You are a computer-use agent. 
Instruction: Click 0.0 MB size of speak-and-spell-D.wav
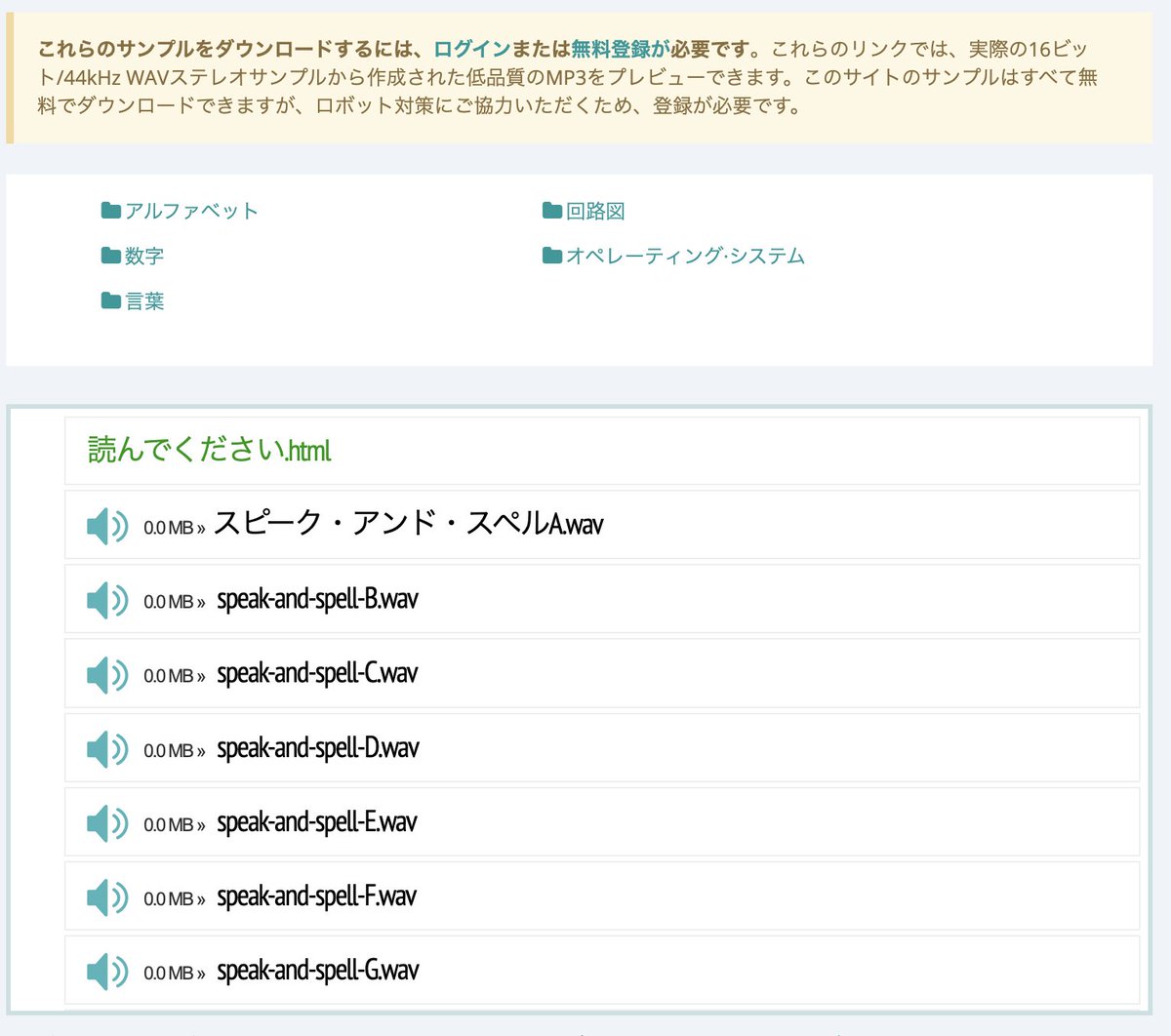click(168, 751)
